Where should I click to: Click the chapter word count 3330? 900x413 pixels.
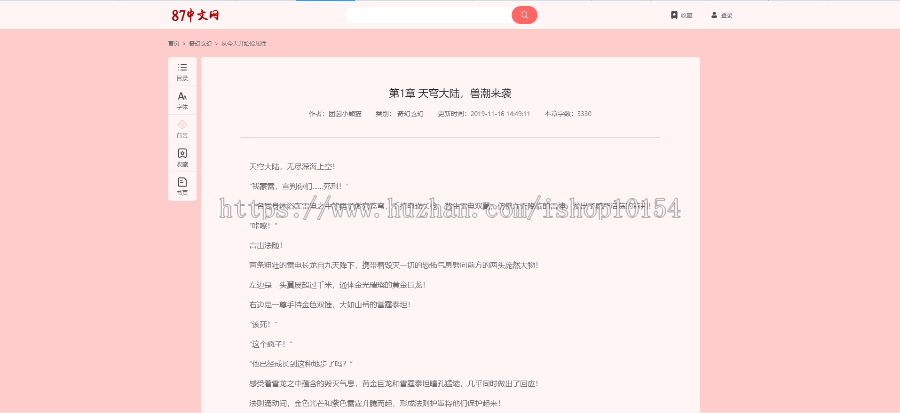click(x=584, y=114)
